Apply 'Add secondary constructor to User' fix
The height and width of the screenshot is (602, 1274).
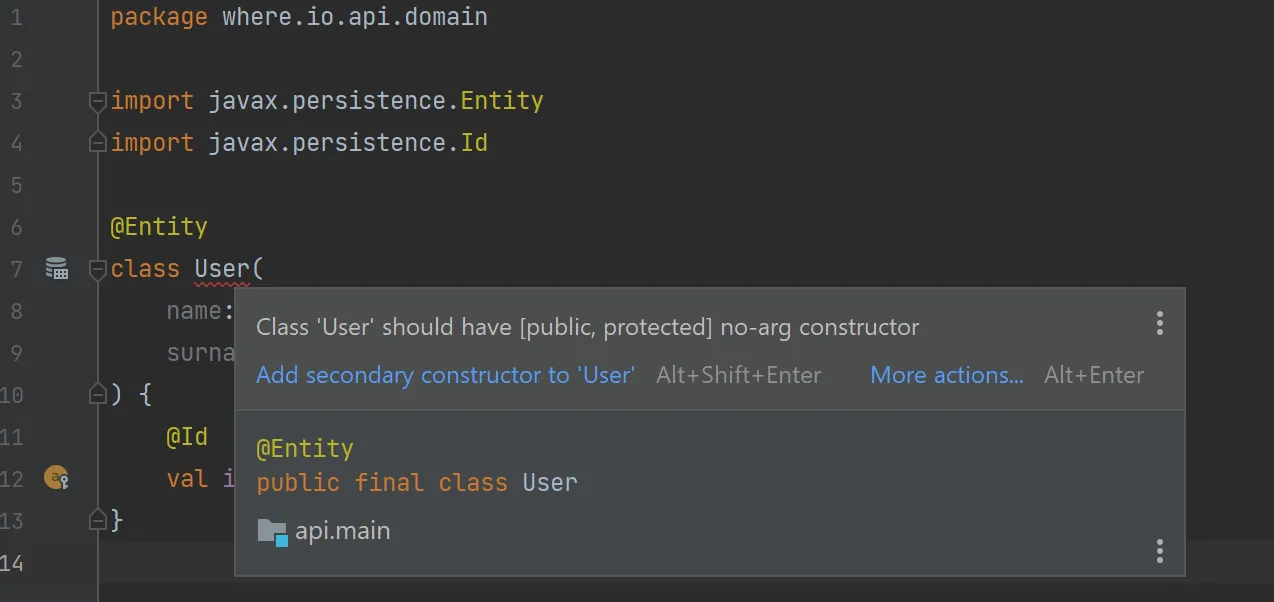point(445,375)
